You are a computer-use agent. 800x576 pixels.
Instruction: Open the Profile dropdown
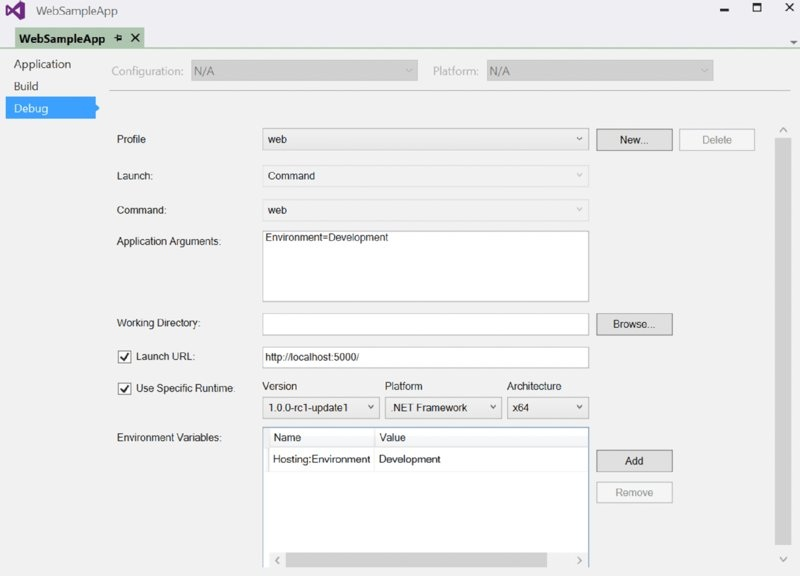point(426,139)
